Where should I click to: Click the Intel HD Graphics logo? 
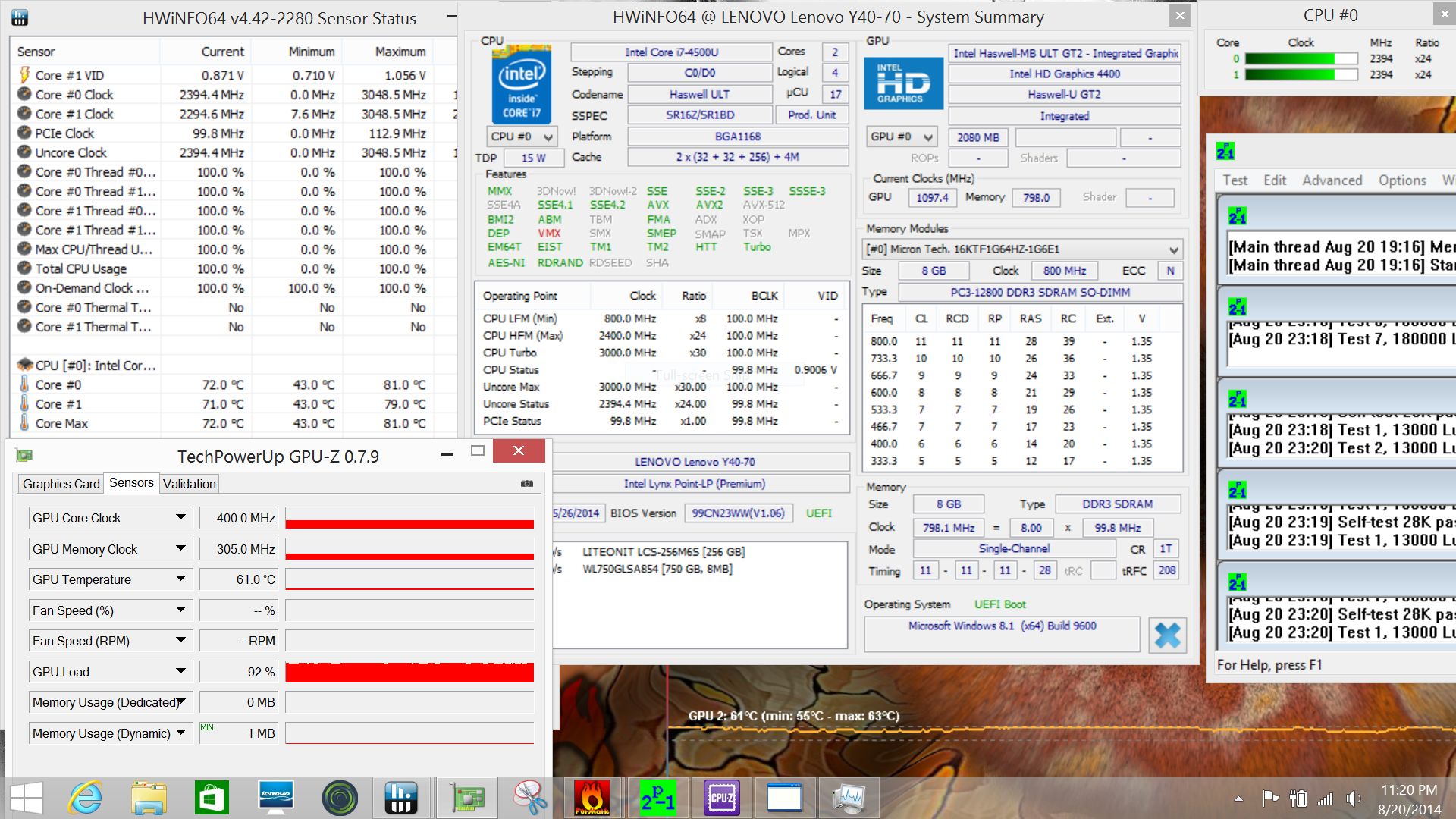[903, 83]
